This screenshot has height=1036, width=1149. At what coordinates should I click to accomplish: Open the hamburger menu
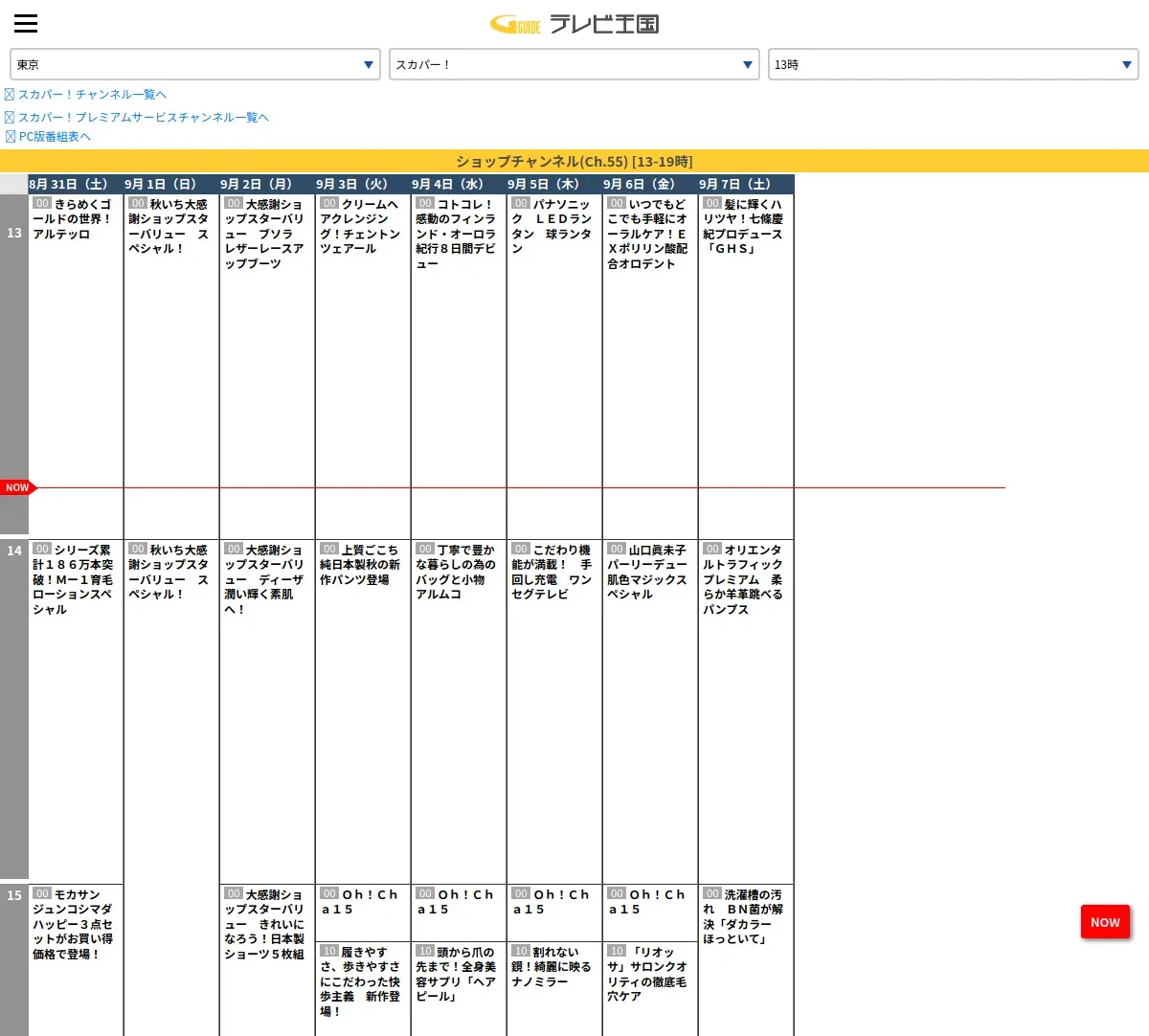(26, 24)
